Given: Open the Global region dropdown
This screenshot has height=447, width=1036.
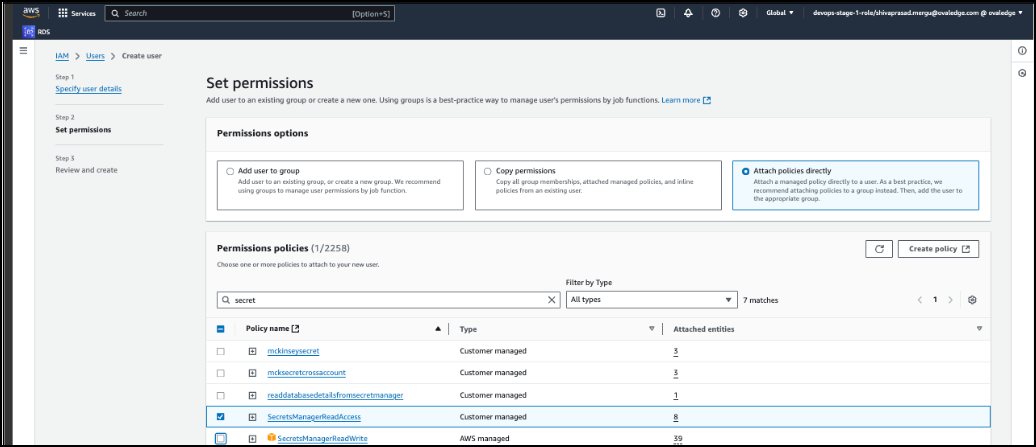Looking at the screenshot, I should 780,13.
